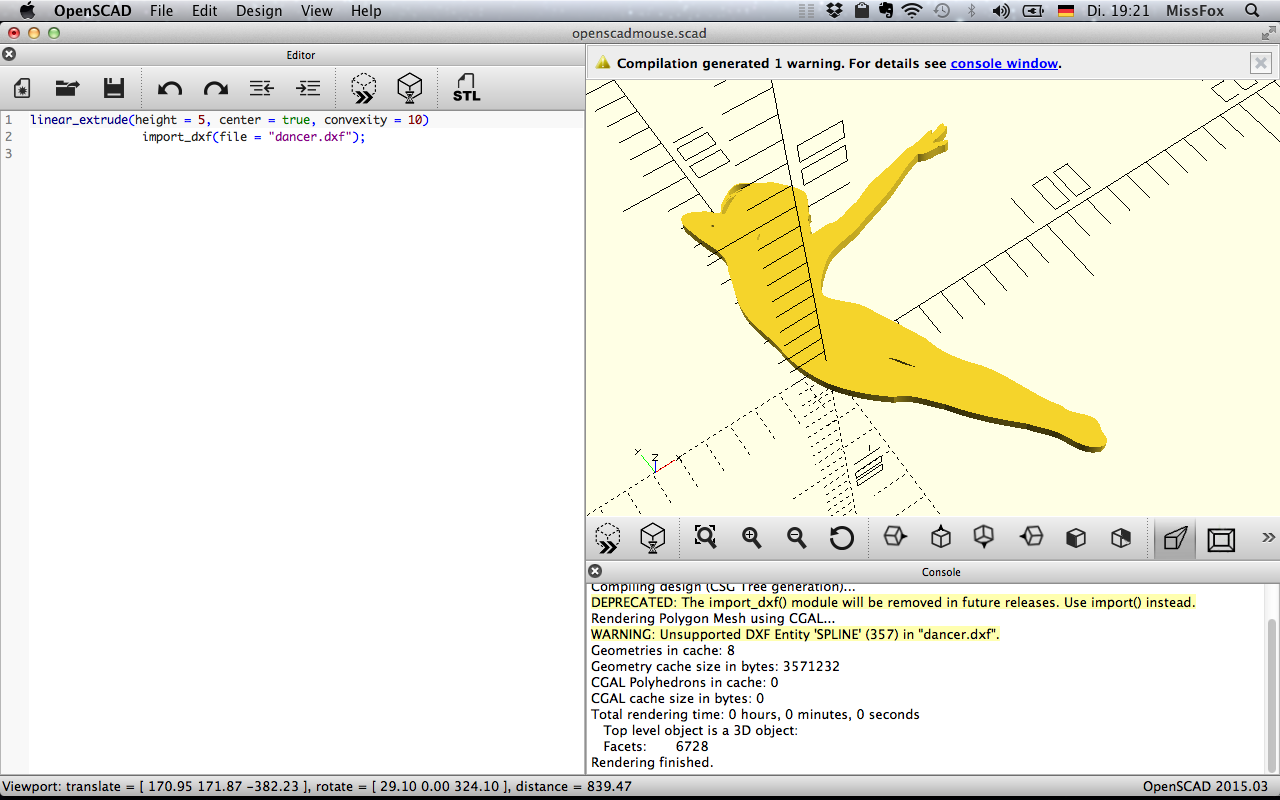
Task: Close the Console panel
Action: tap(595, 571)
